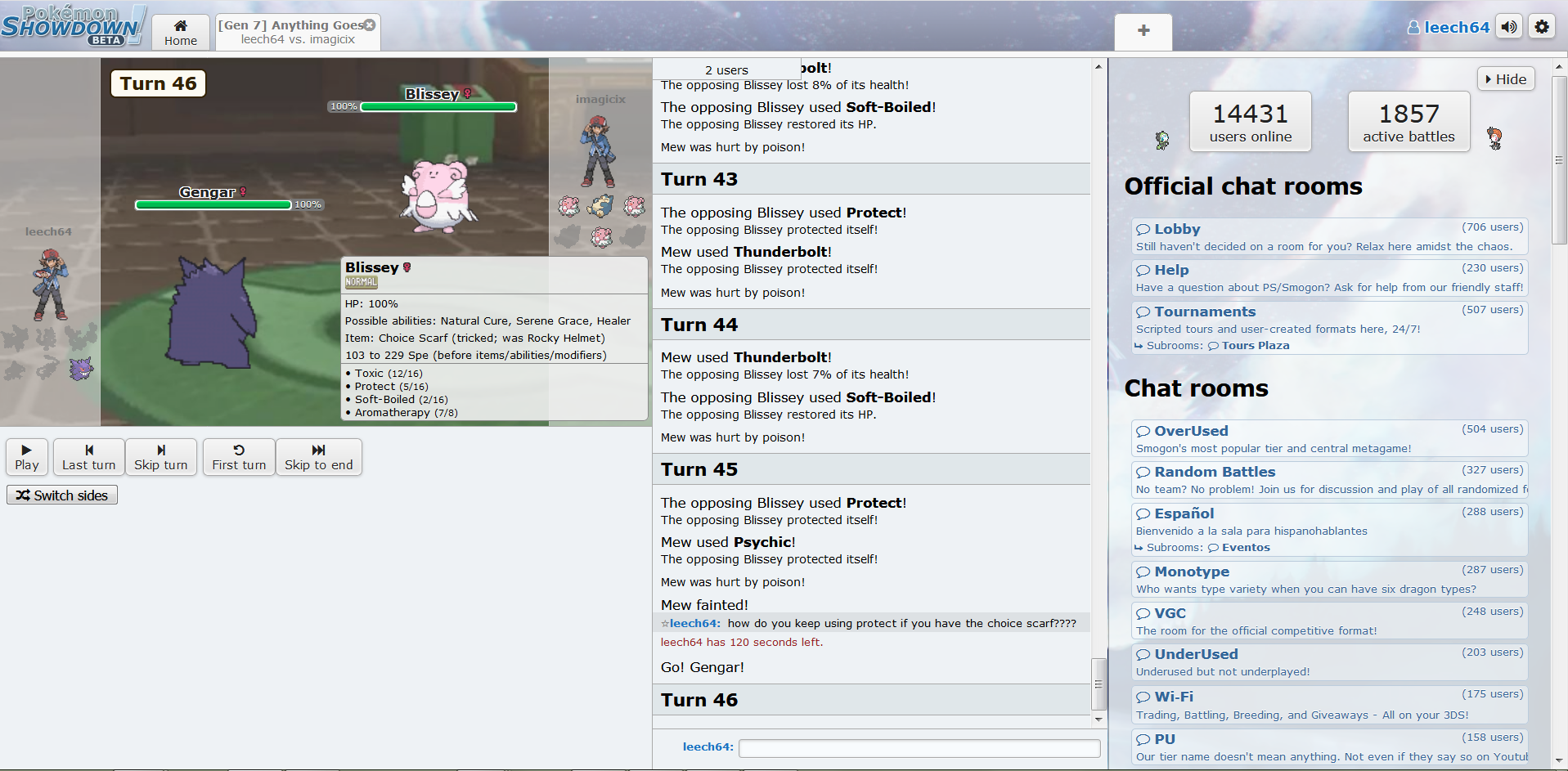Click the Home tab icon
The height and width of the screenshot is (771, 1568).
click(180, 26)
